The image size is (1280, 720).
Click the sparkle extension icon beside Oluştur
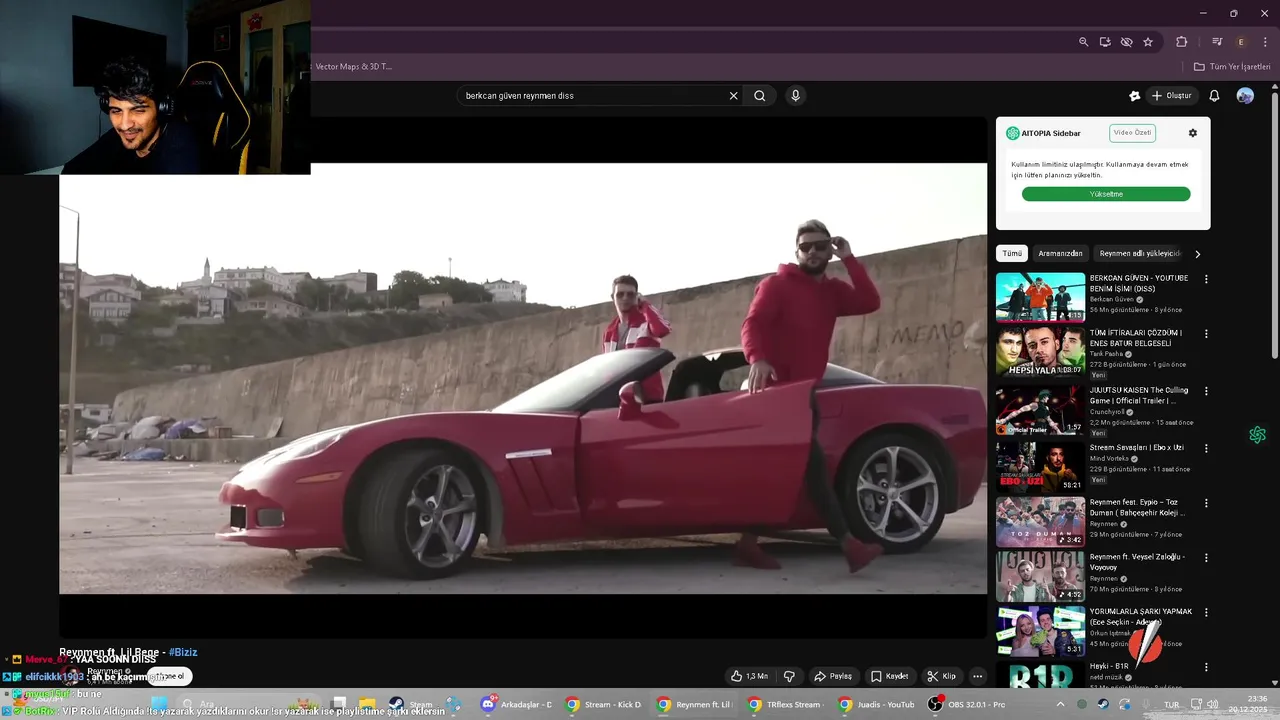(x=1134, y=96)
